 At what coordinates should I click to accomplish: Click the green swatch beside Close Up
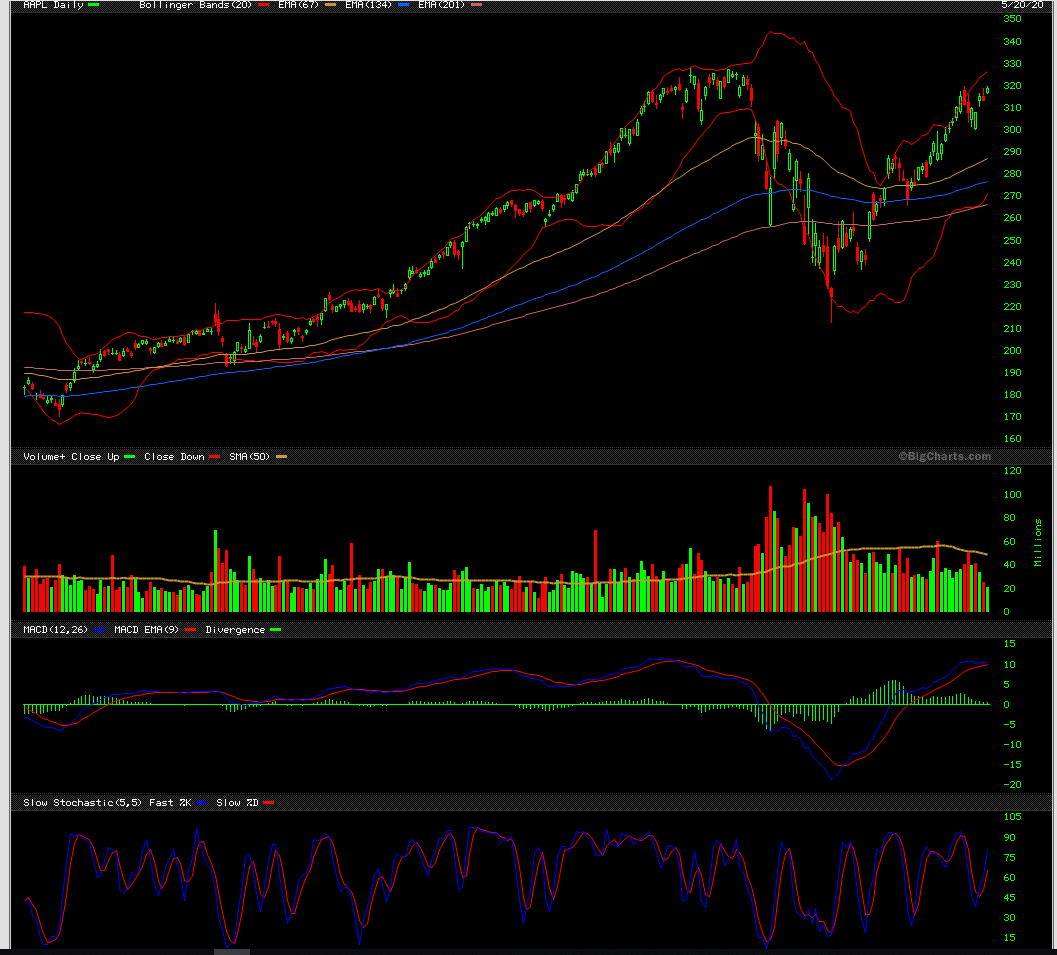click(x=129, y=457)
